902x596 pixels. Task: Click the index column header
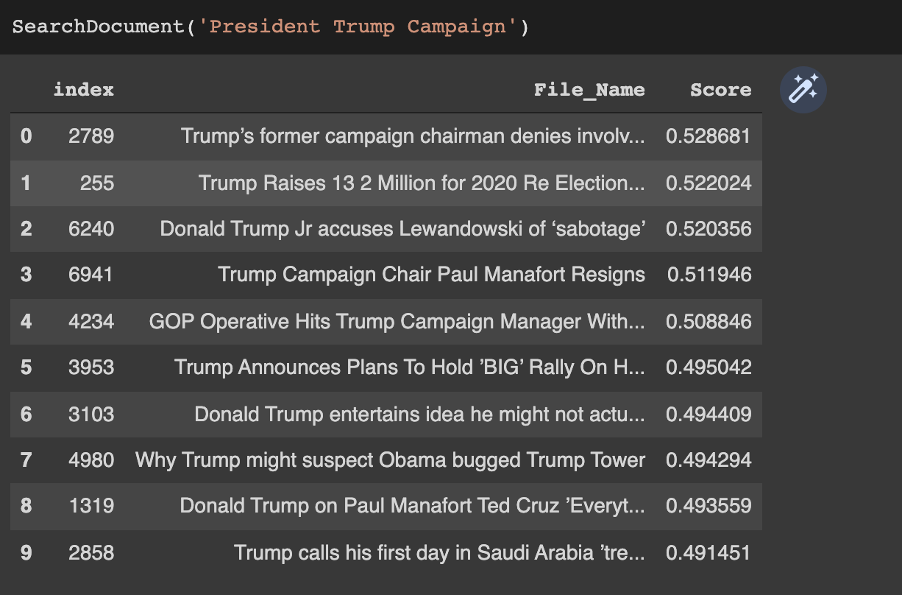click(84, 90)
